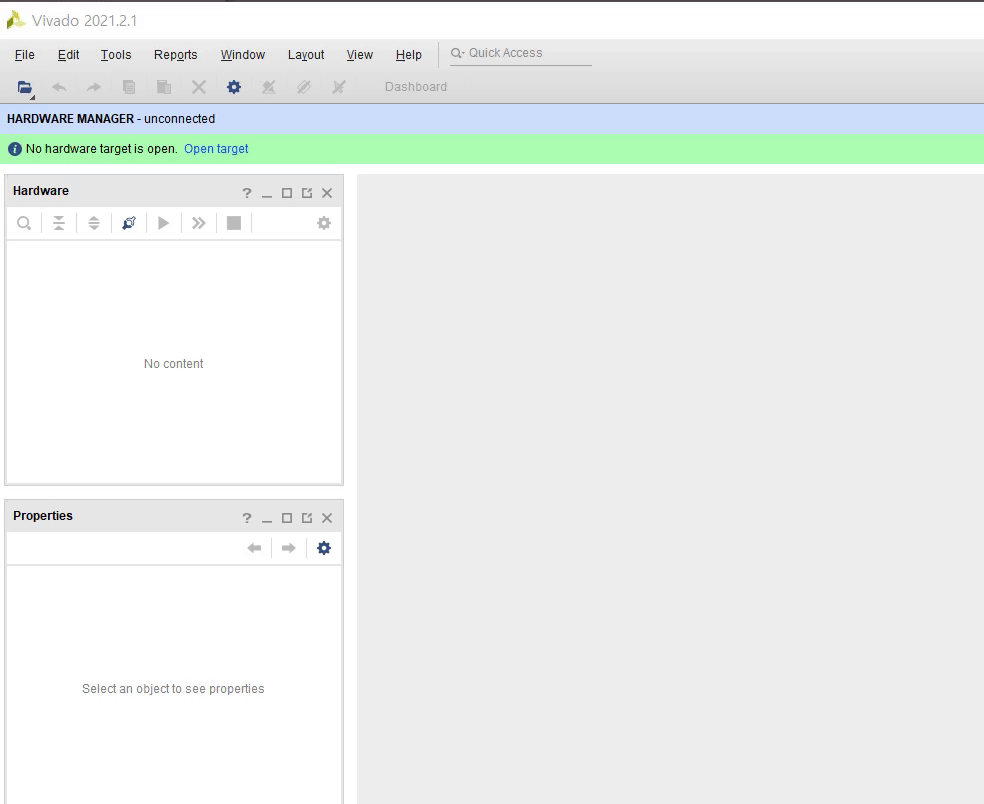The image size is (984, 804).
Task: Click Hardware panel help question mark
Action: tap(247, 193)
